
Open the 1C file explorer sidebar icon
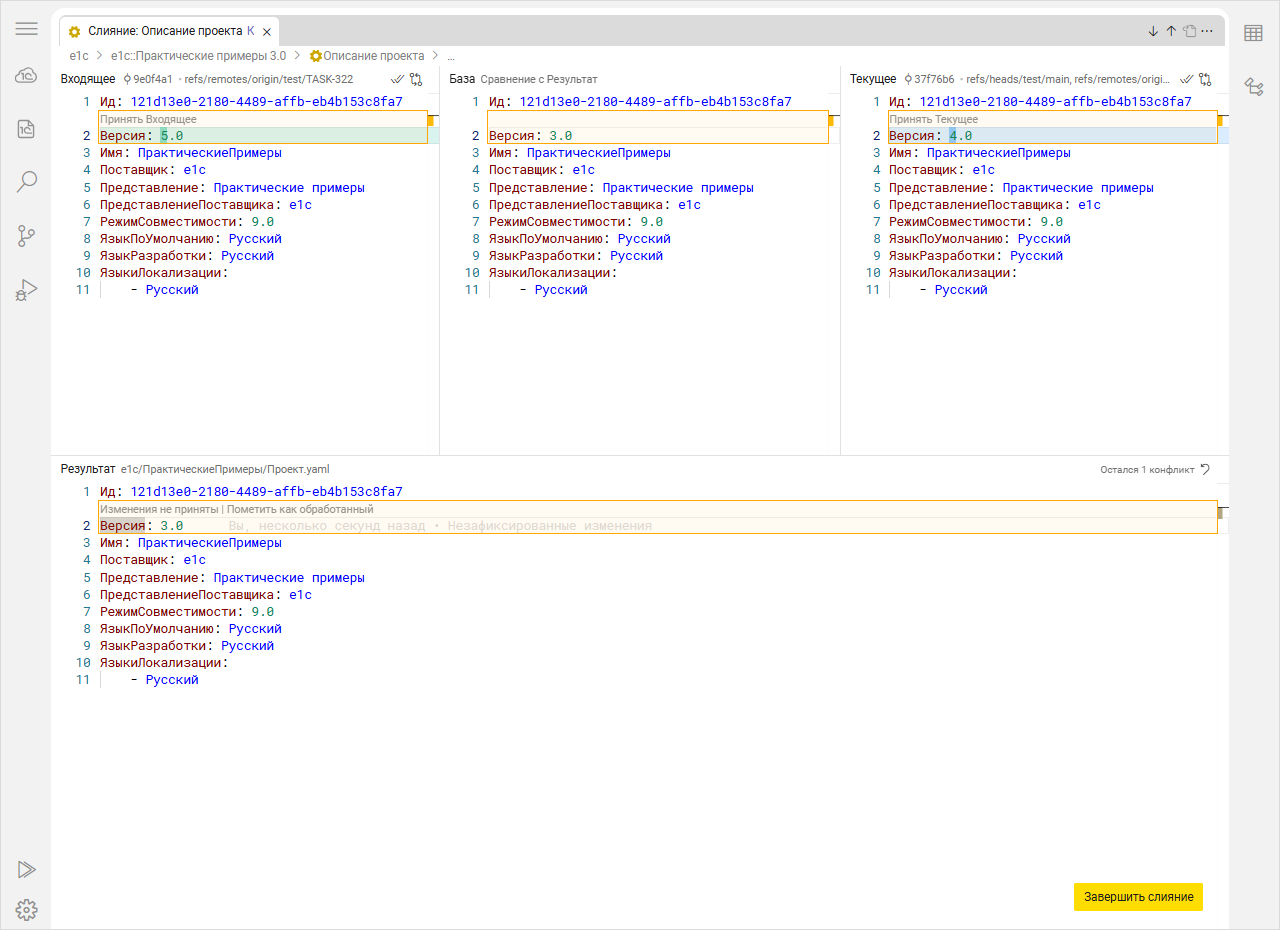tap(27, 128)
